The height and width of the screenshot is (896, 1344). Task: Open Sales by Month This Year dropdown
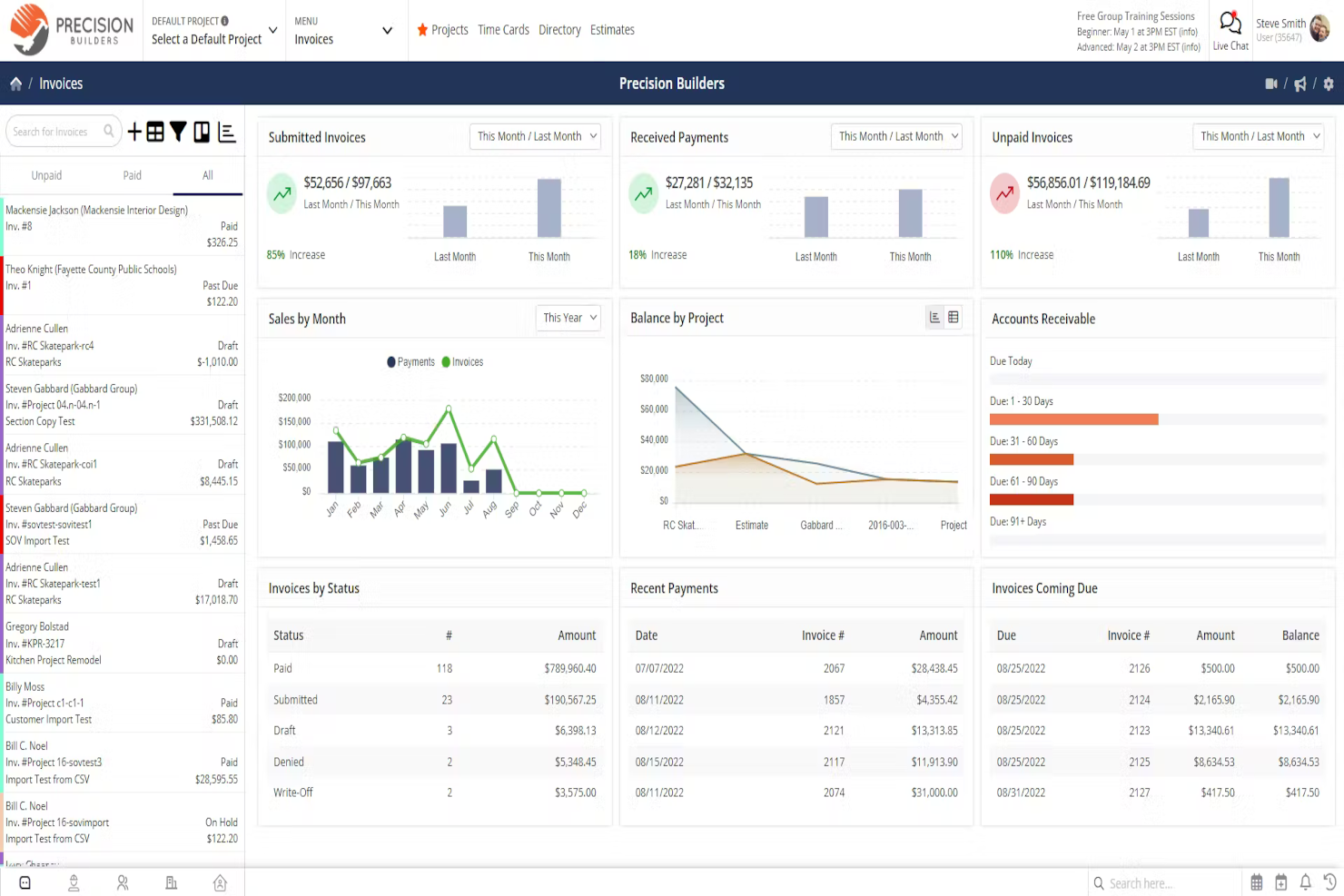click(x=568, y=318)
